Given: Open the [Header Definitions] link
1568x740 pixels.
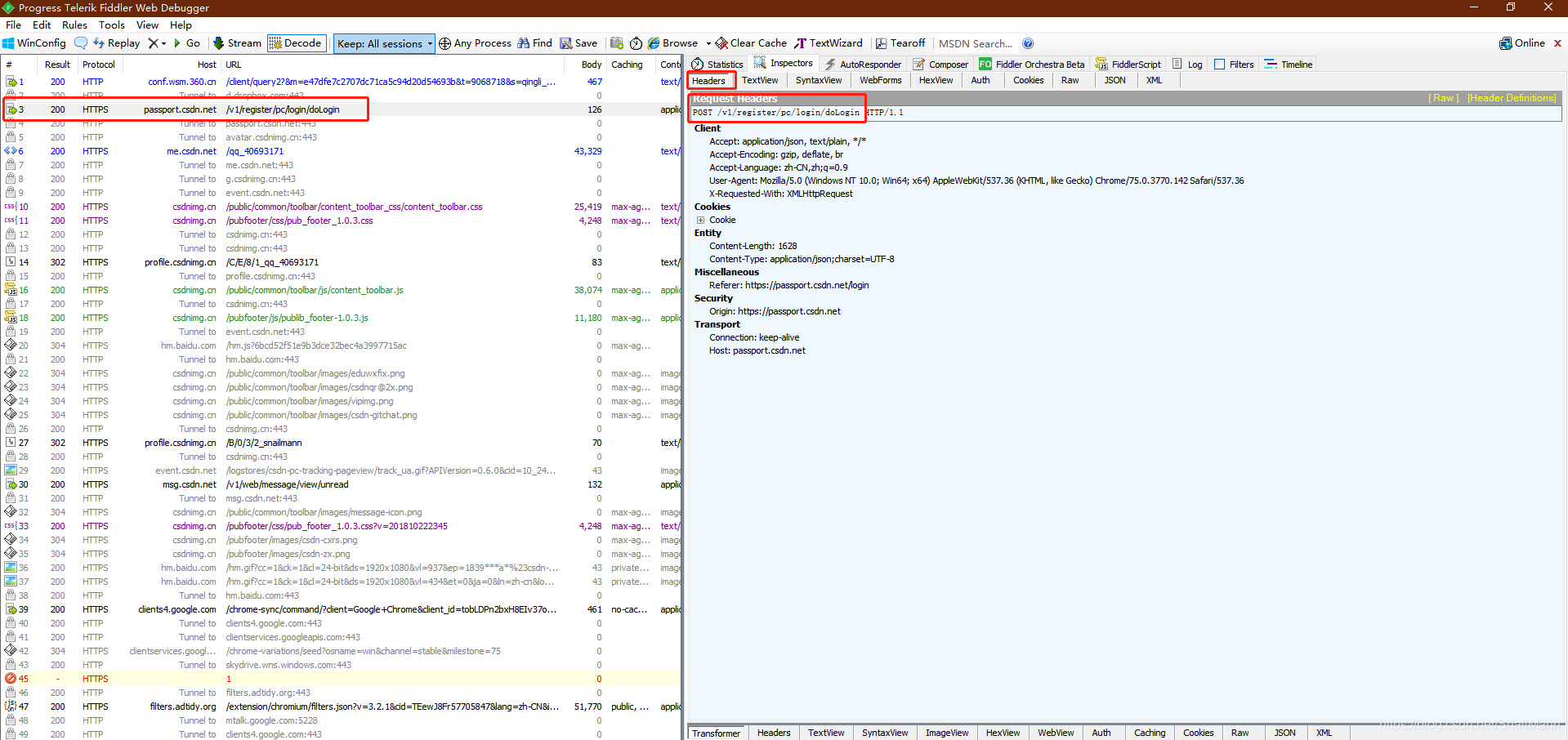Looking at the screenshot, I should pyautogui.click(x=1512, y=98).
